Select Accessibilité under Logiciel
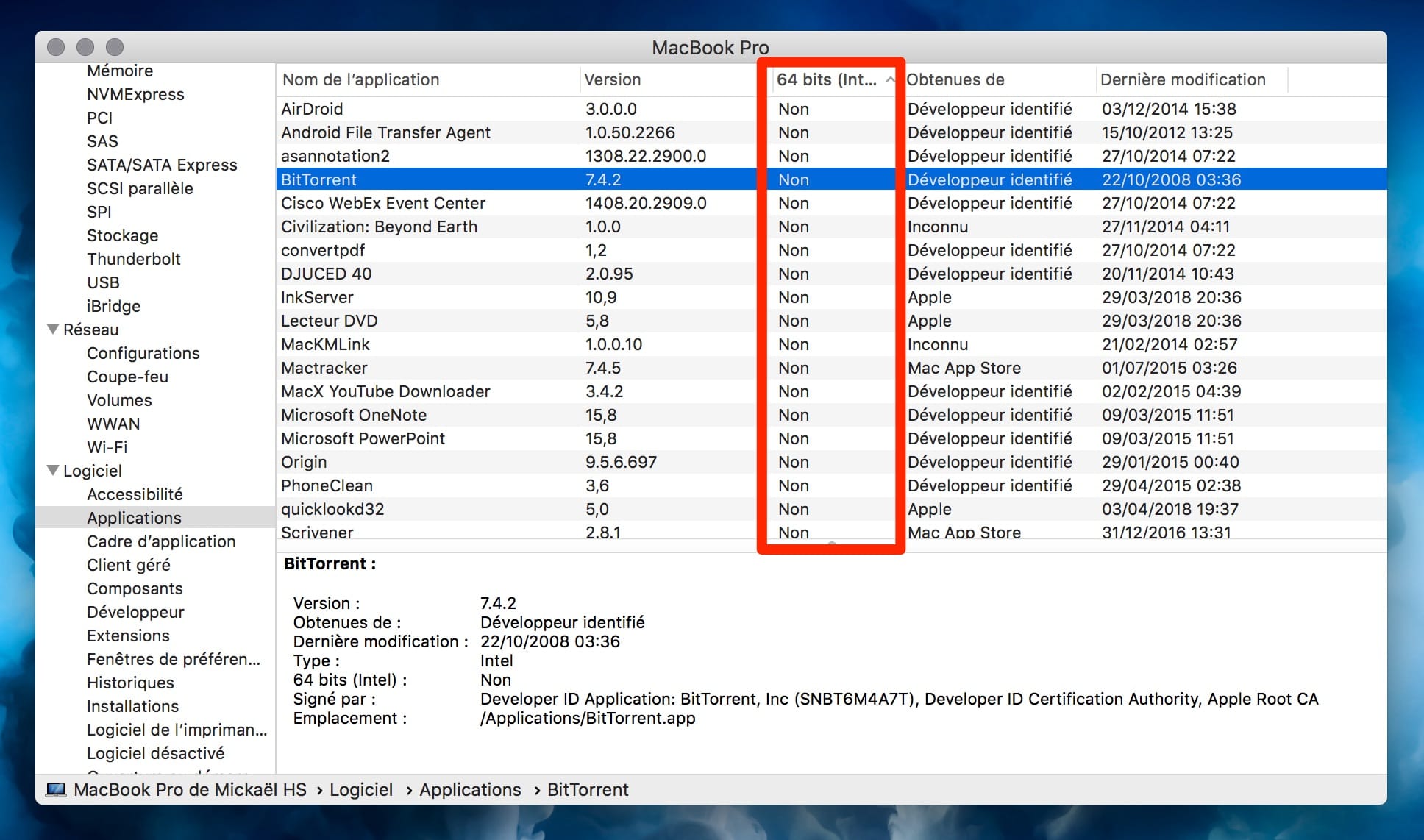Image resolution: width=1424 pixels, height=840 pixels. coord(135,494)
